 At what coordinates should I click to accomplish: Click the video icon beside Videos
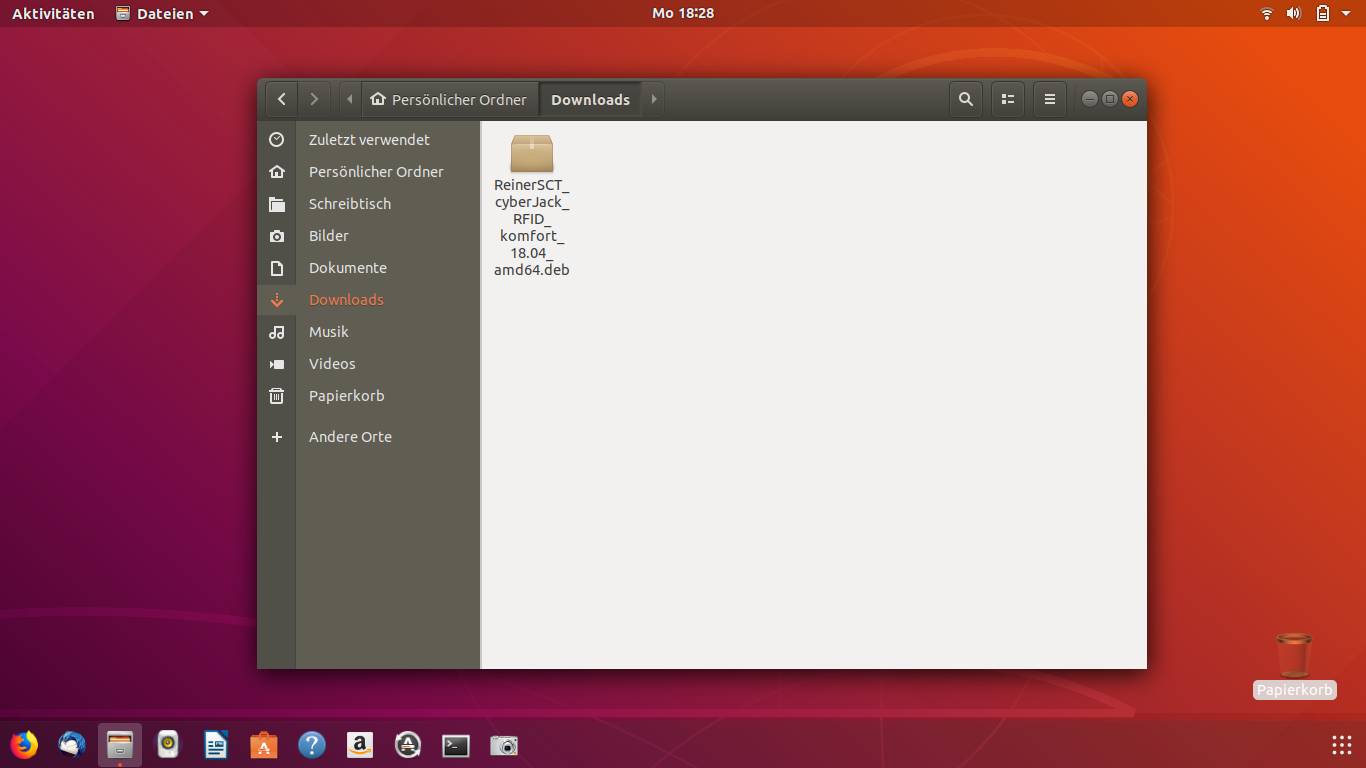277,364
